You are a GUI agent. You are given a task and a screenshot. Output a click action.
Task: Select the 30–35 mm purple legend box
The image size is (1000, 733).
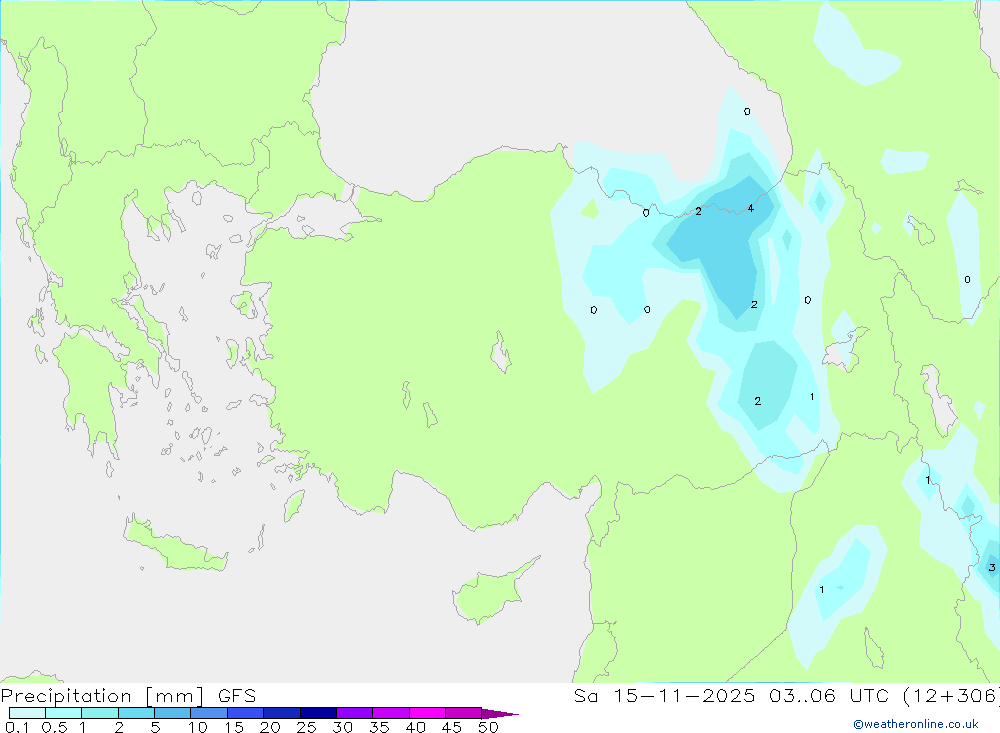(x=355, y=713)
